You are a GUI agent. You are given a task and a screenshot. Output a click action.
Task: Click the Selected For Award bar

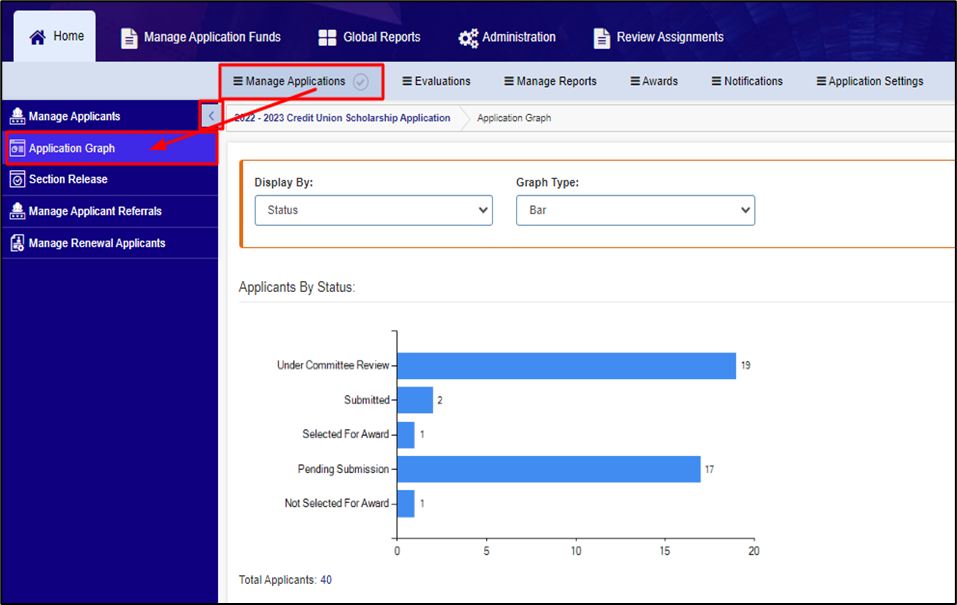[406, 435]
